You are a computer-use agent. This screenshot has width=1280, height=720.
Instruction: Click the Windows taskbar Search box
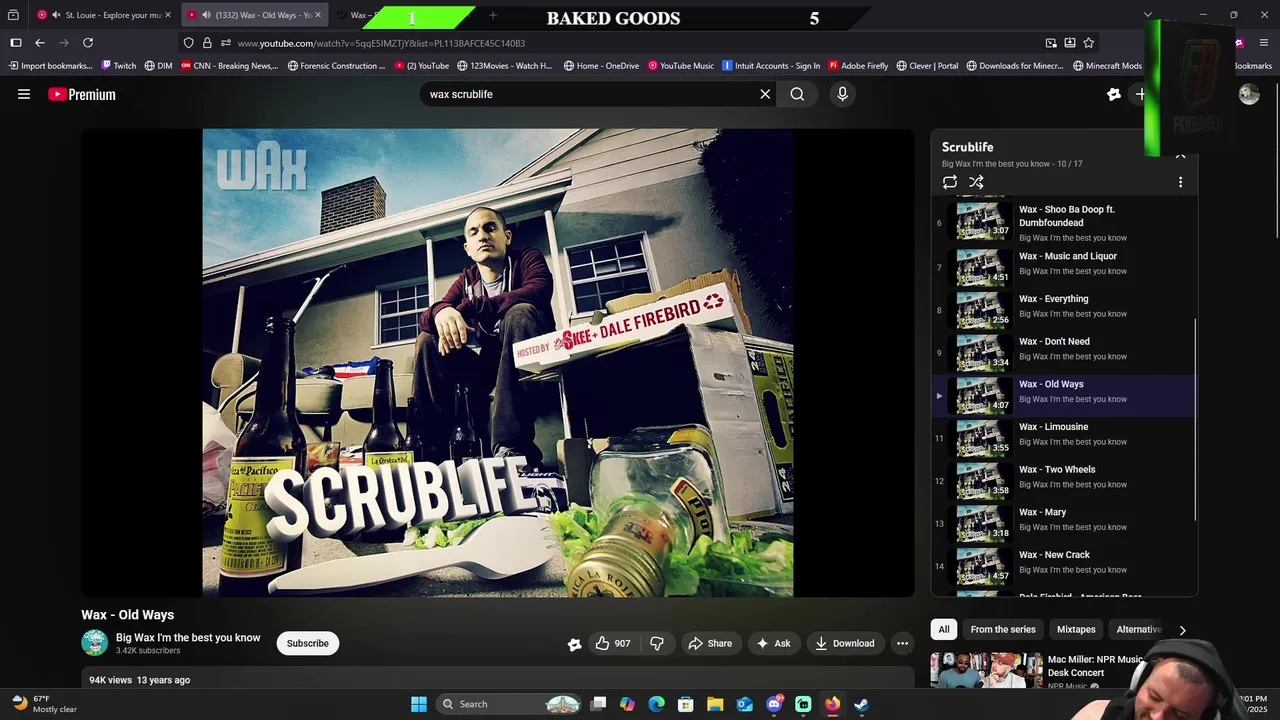click(509, 704)
